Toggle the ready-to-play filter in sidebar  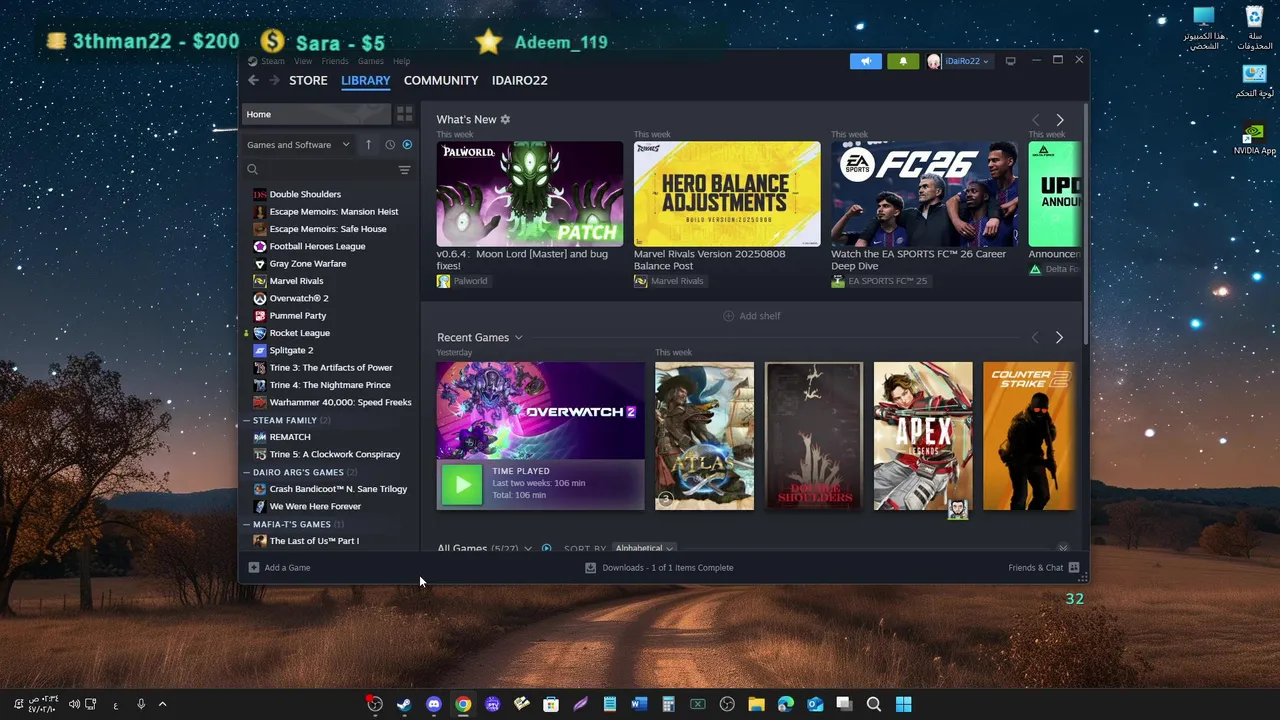tap(407, 145)
